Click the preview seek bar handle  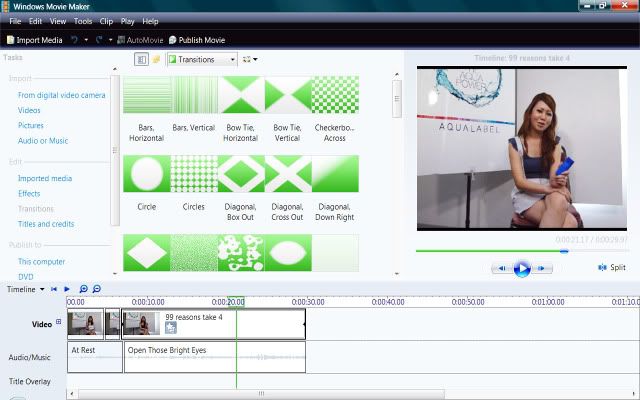click(564, 251)
